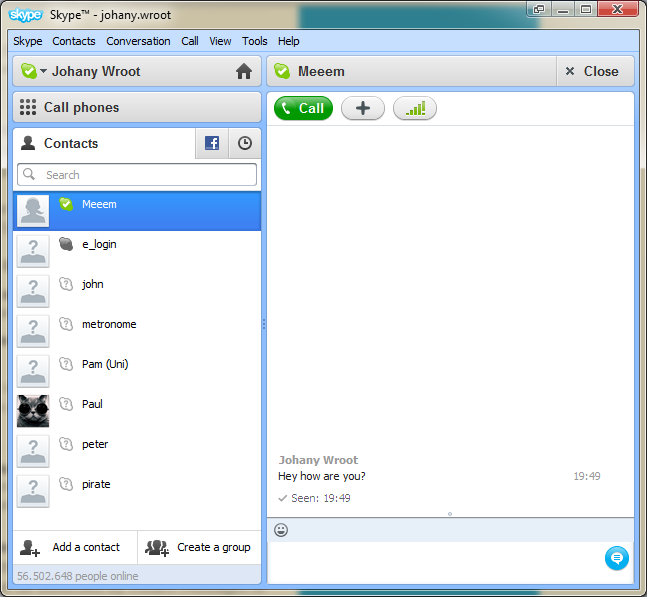Image resolution: width=647 pixels, height=597 pixels.
Task: Open the Conversation menu
Action: click(138, 41)
